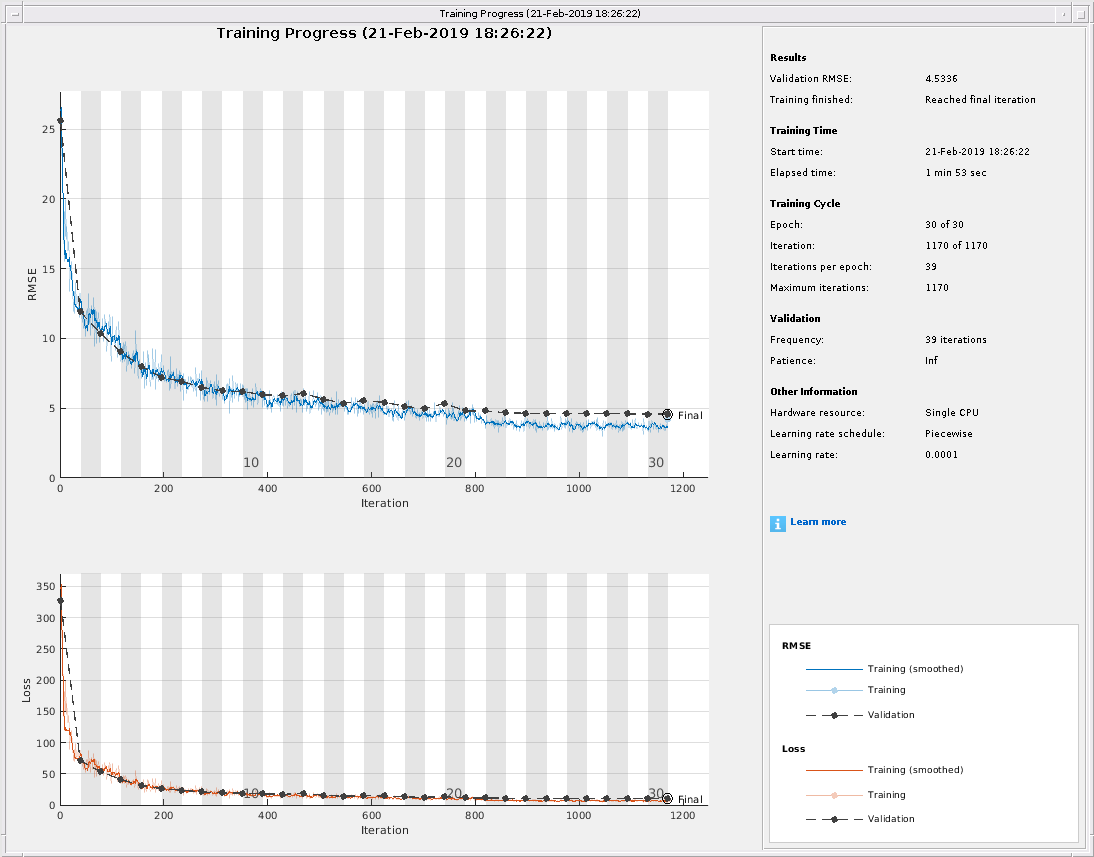Screen dimensions: 1094x857
Task: Click RMSE Training (smoothed) blue legend line
Action: point(833,669)
